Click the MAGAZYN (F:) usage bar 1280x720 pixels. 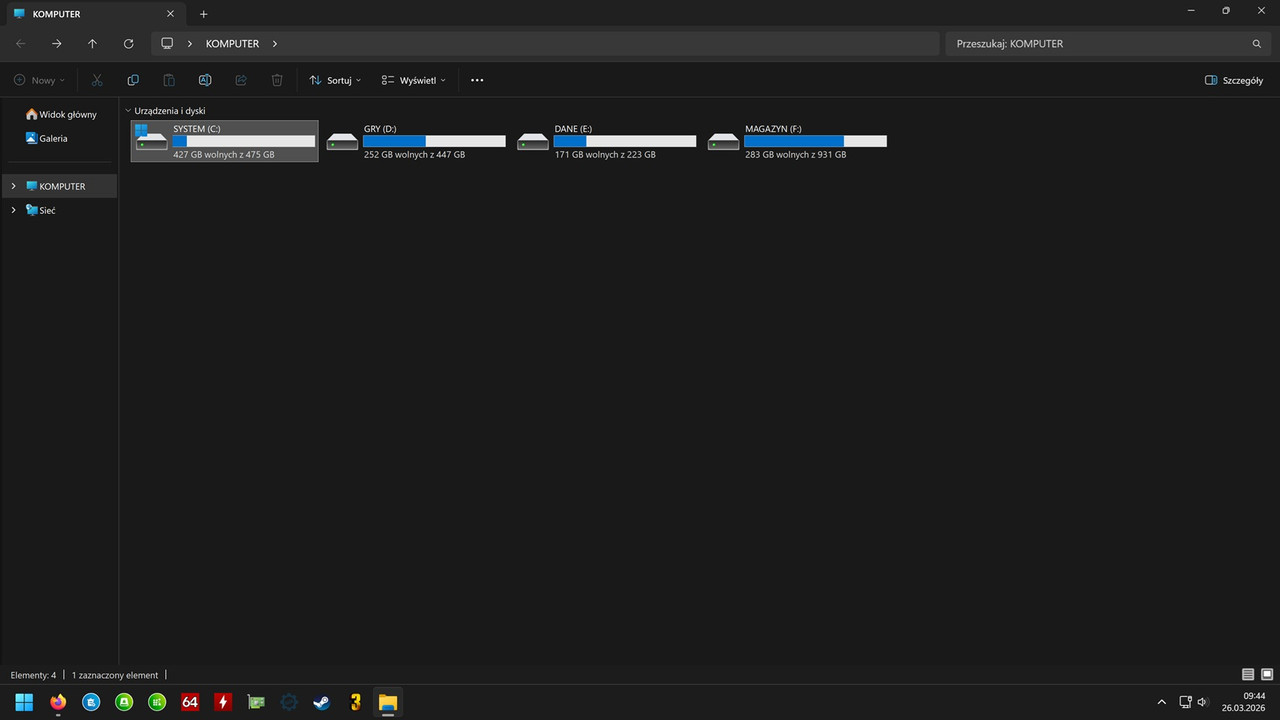(815, 141)
